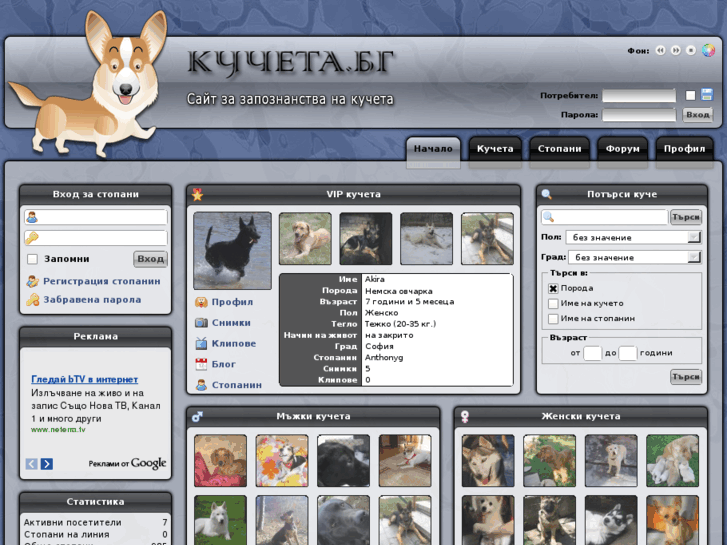Go to the Форум tab
The width and height of the screenshot is (727, 545).
click(623, 149)
